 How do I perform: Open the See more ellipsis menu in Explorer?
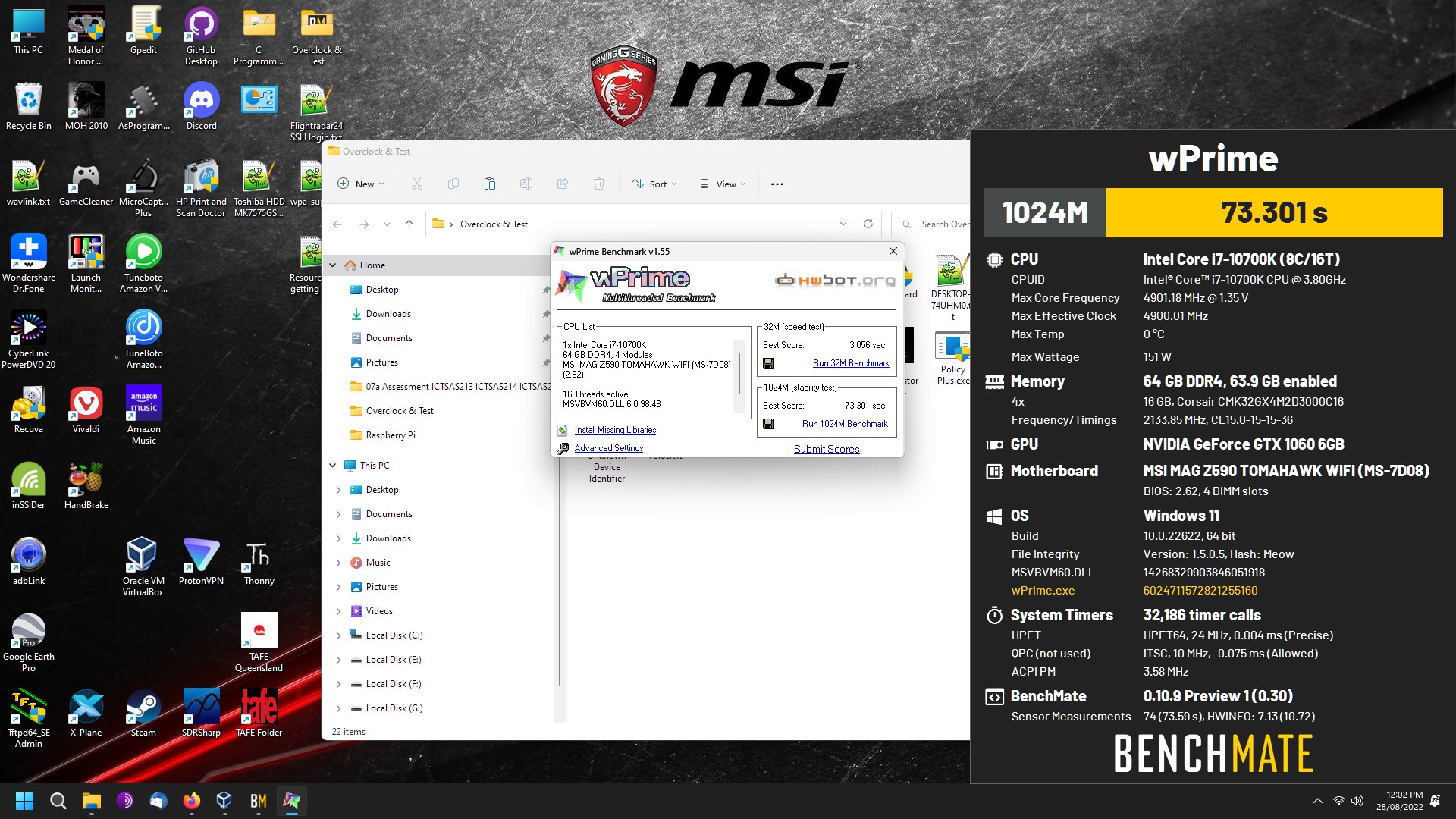click(x=777, y=184)
